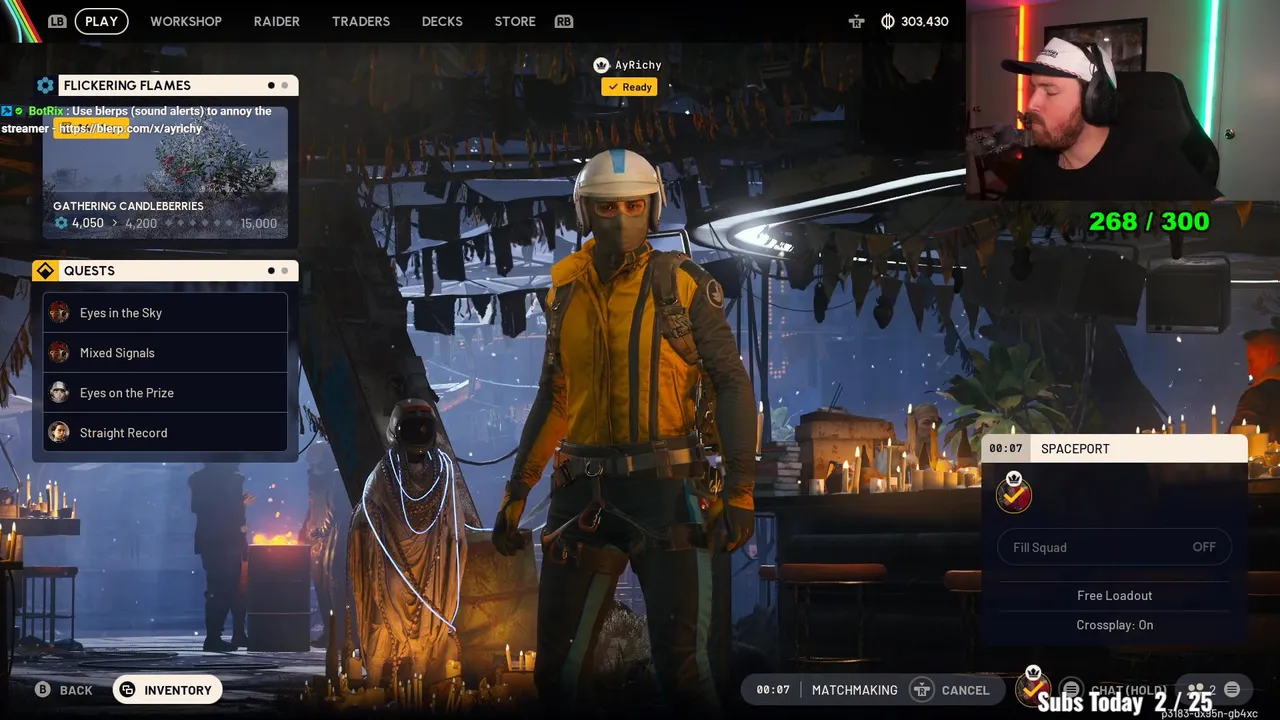
Task: Open the Gathering Candleberries event thumbnail
Action: [165, 172]
